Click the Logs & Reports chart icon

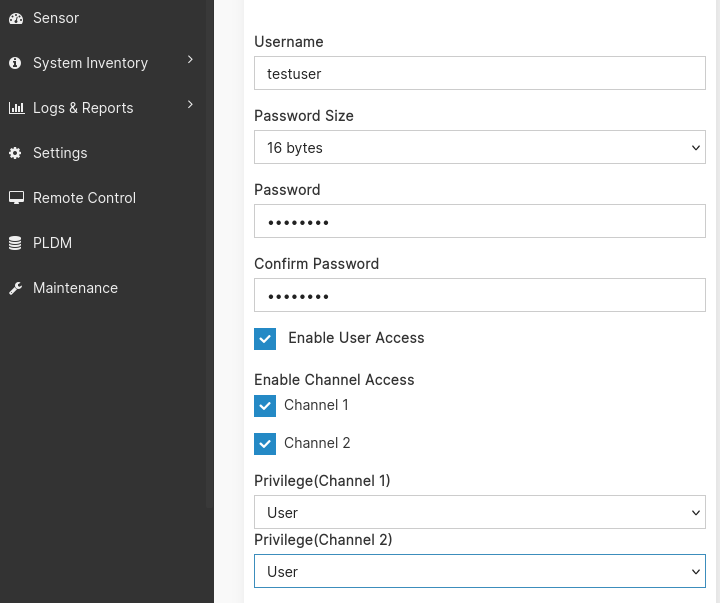click(x=16, y=108)
